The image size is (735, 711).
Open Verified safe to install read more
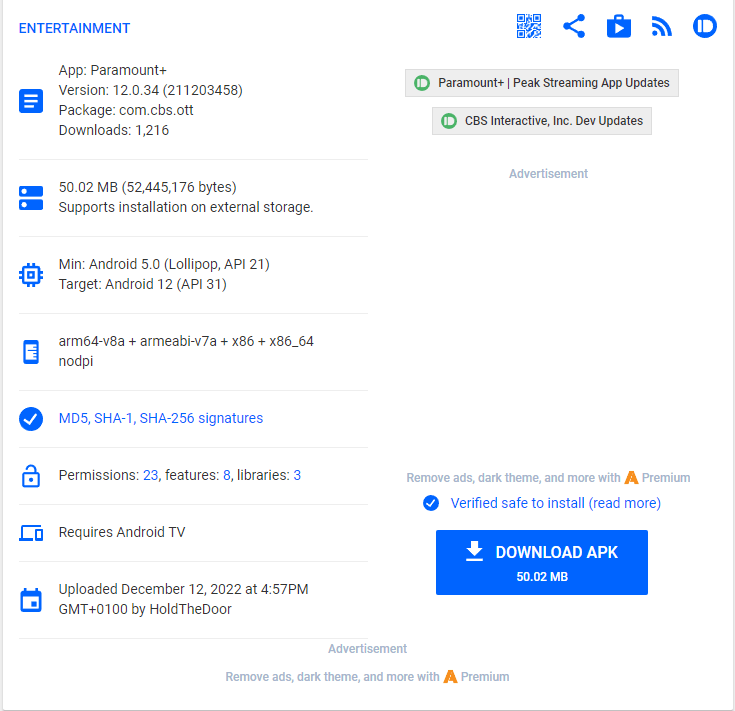coord(555,503)
